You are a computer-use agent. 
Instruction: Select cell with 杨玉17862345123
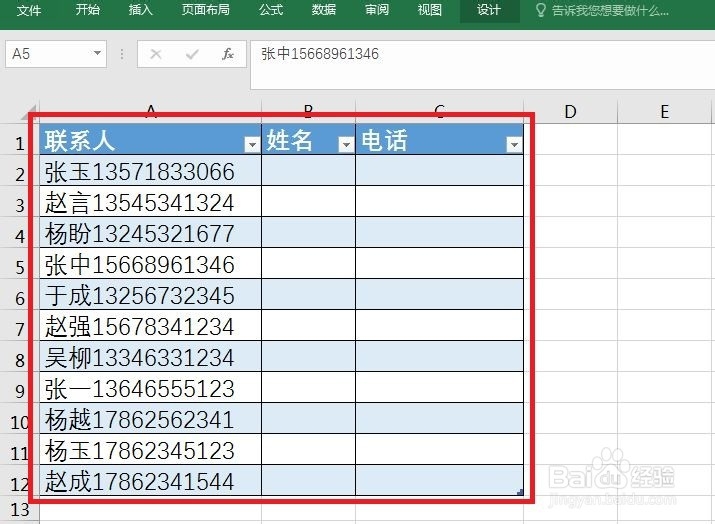tap(150, 449)
